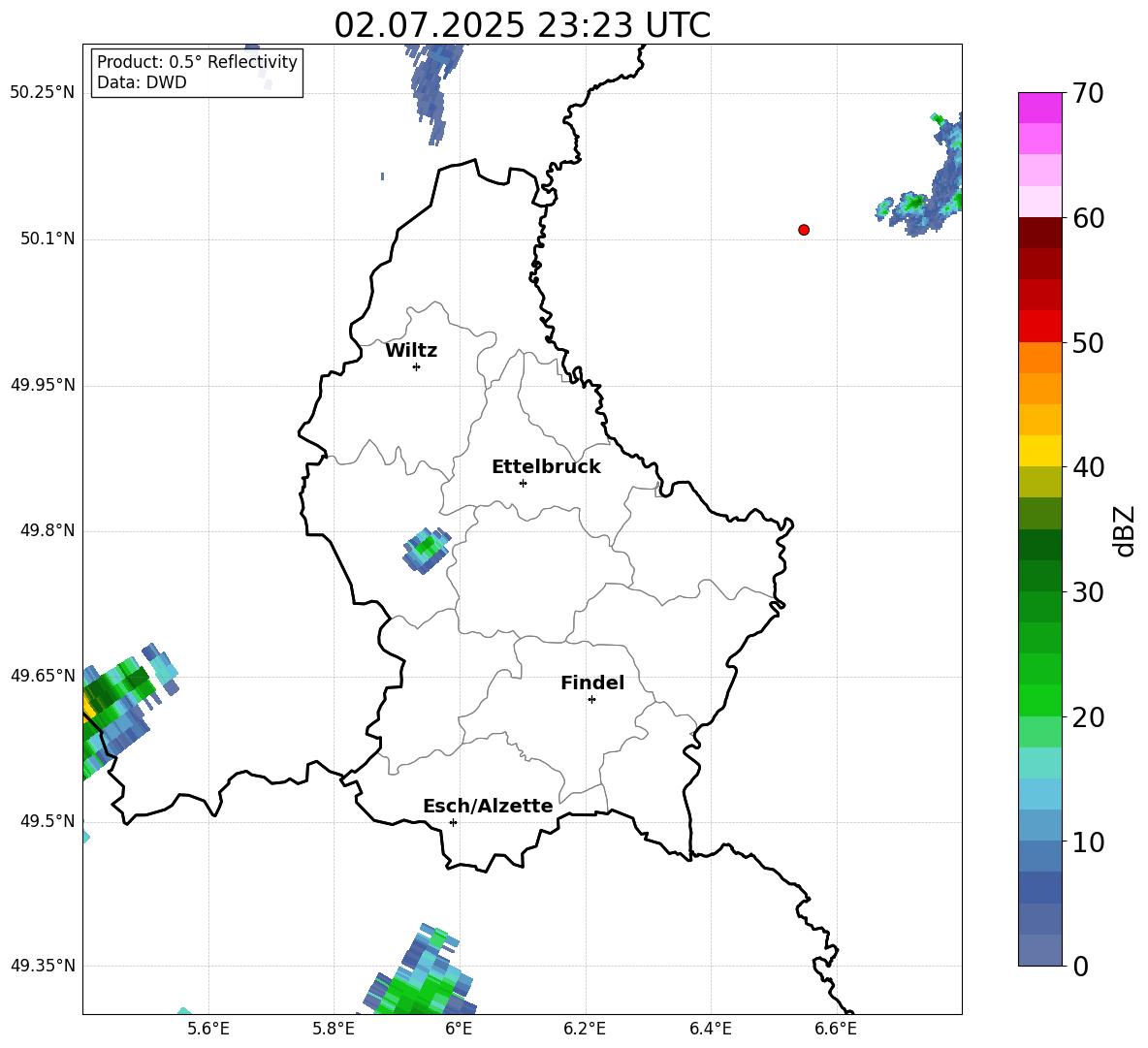Click the longitude label 6.2°E
Viewport: 1148px width, 1048px height.
click(585, 1029)
